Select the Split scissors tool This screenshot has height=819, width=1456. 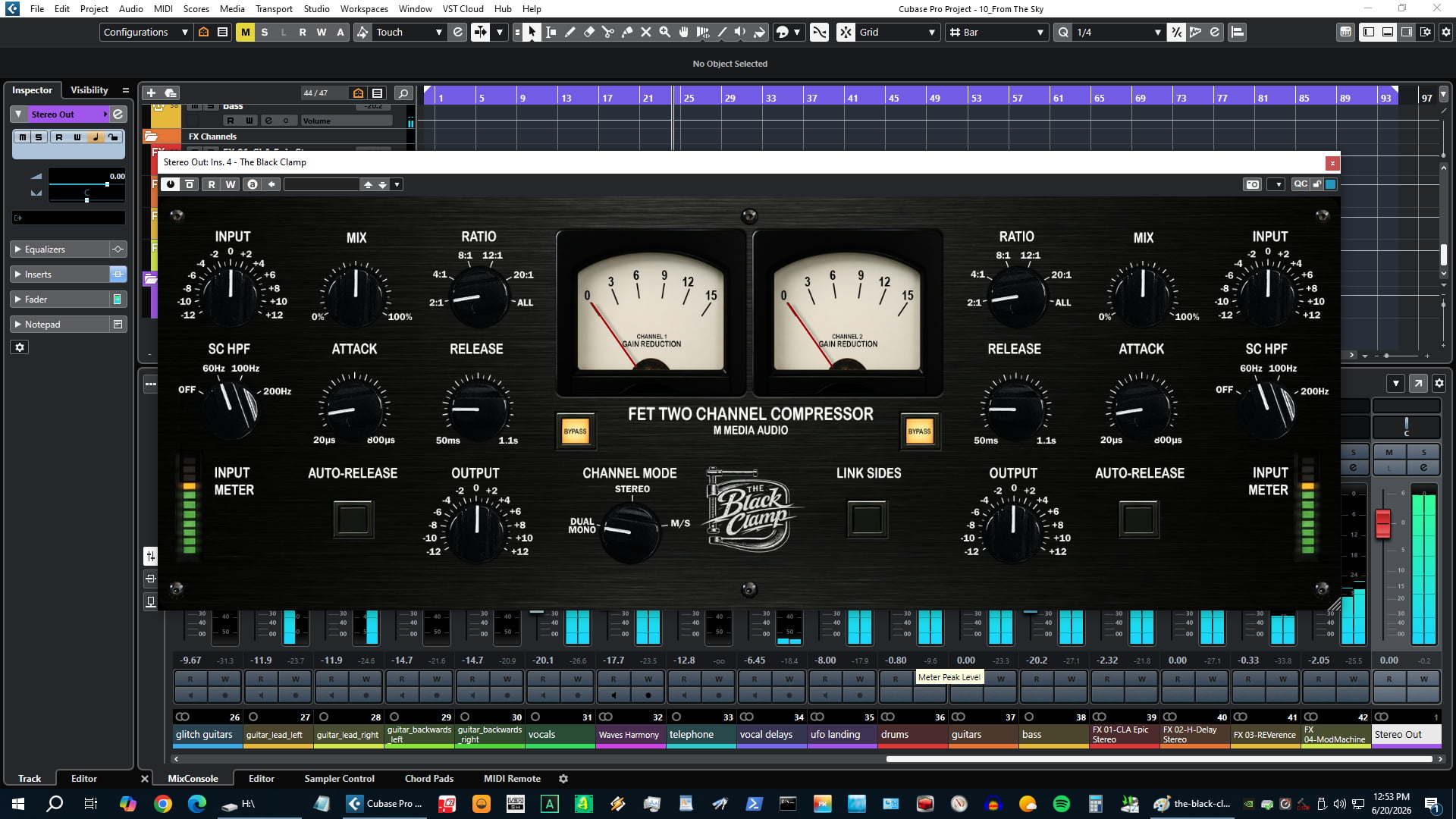(x=607, y=32)
